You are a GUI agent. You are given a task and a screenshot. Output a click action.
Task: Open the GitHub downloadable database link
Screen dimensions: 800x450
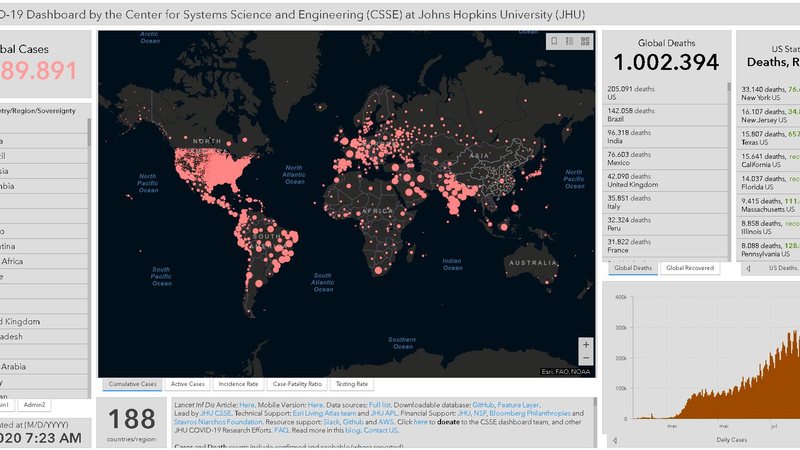(483, 405)
